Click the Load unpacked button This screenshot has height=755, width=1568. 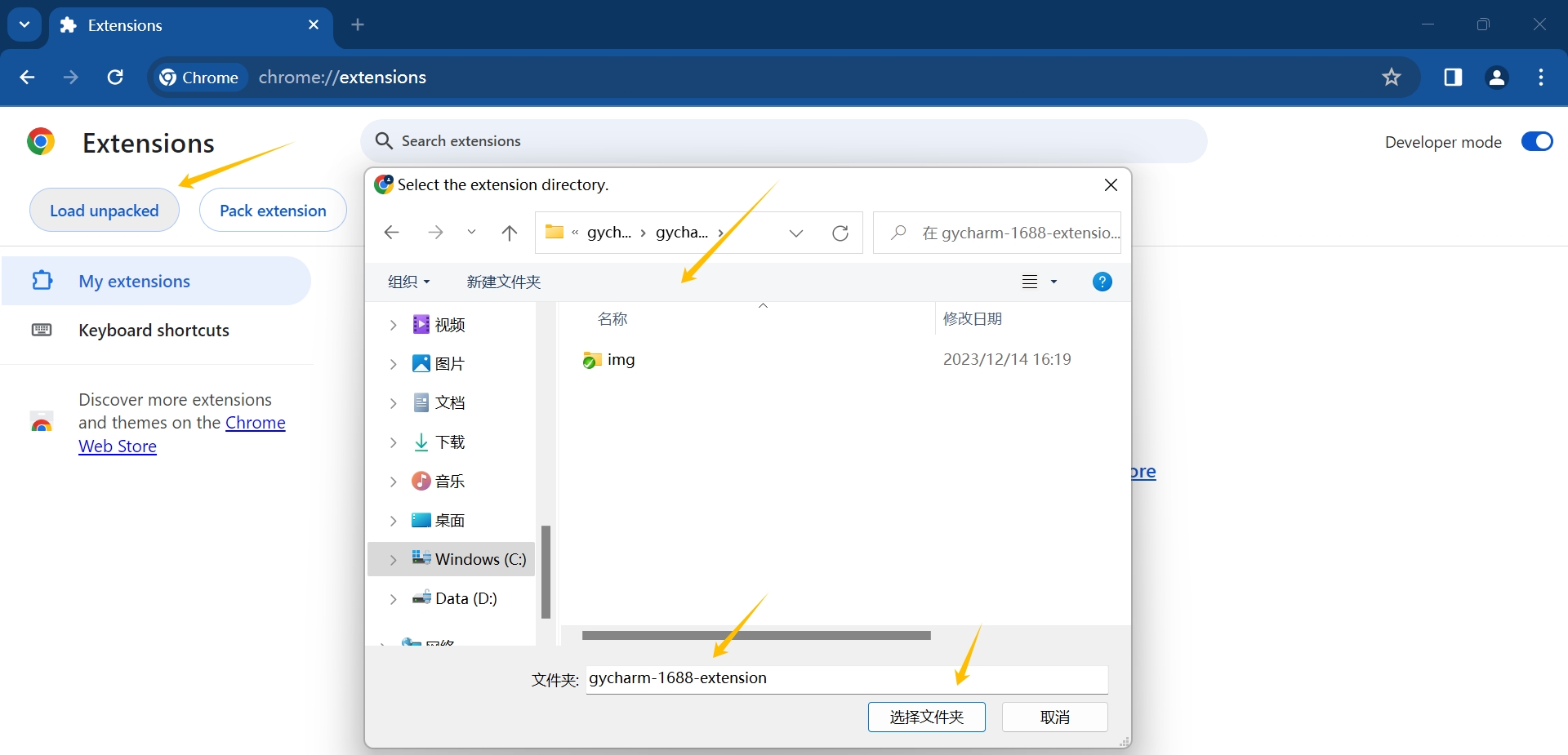105,211
